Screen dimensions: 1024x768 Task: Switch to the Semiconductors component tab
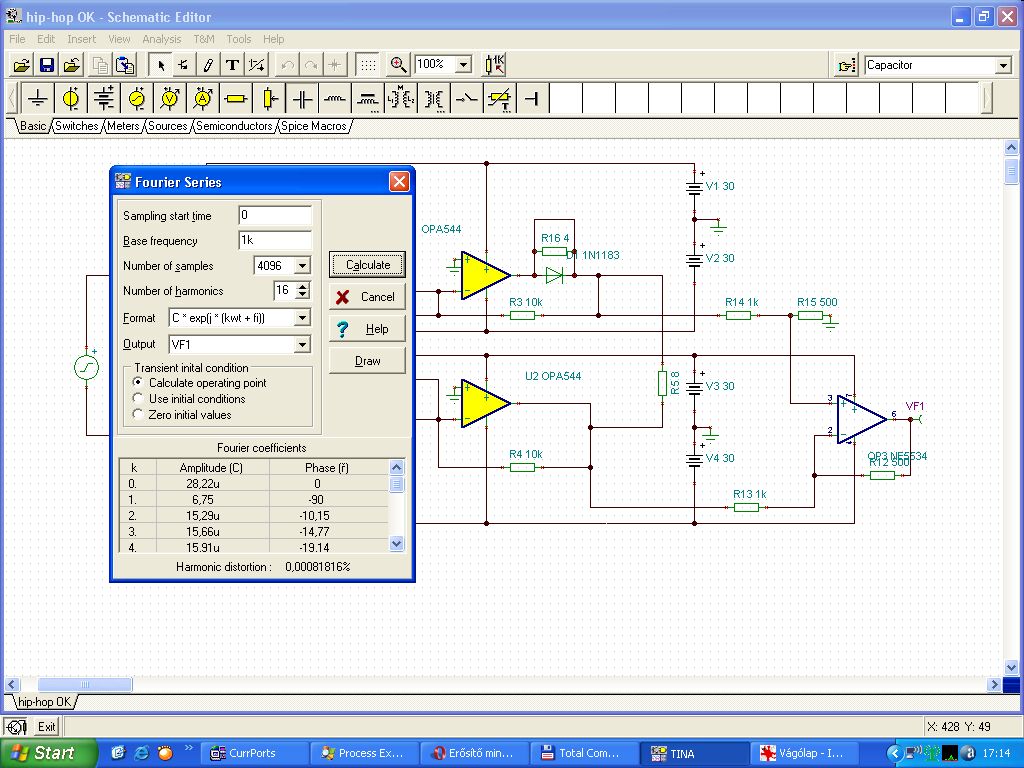pos(234,126)
